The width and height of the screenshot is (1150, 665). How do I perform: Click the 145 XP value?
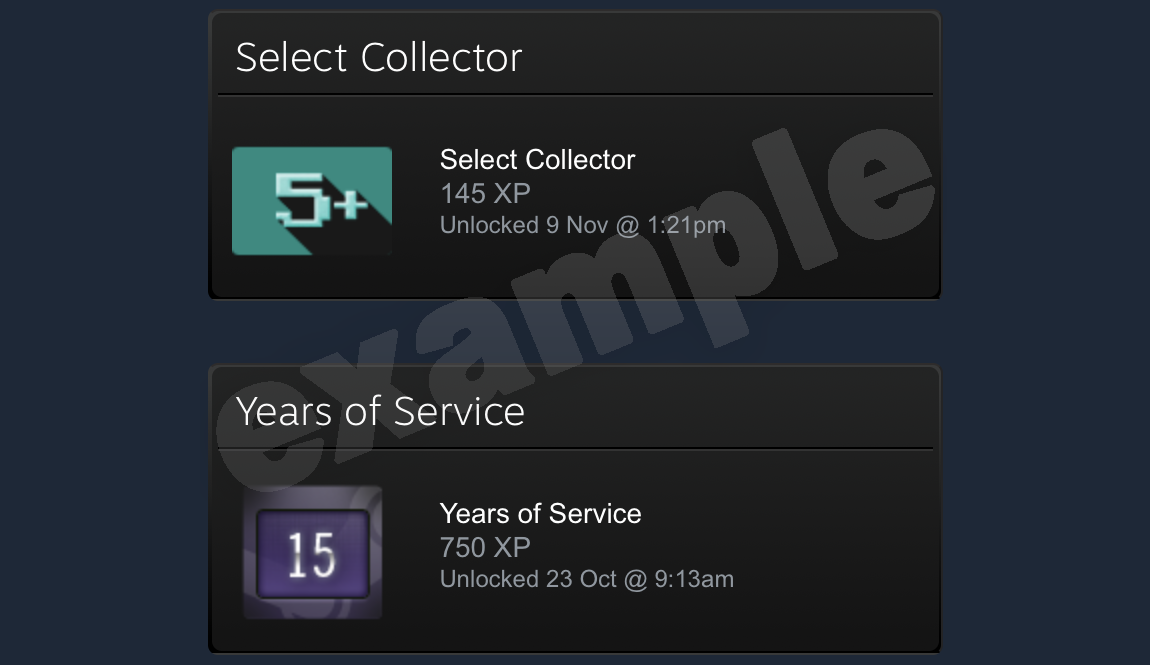coord(485,194)
